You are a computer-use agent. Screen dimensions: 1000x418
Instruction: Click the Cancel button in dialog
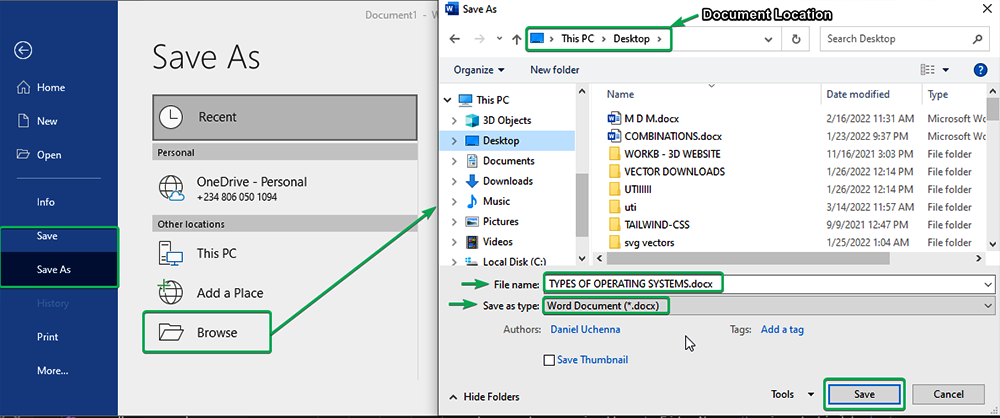(947, 394)
